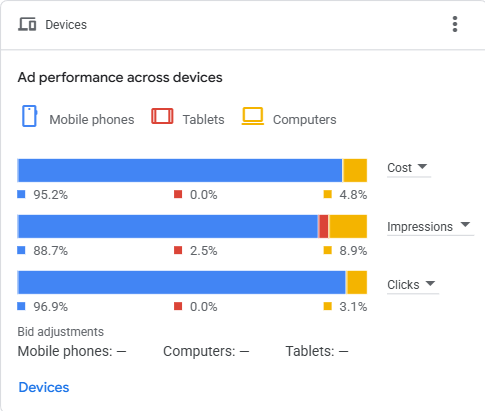Image resolution: width=485 pixels, height=411 pixels.
Task: Open the Cost metric dropdown
Action: (409, 167)
